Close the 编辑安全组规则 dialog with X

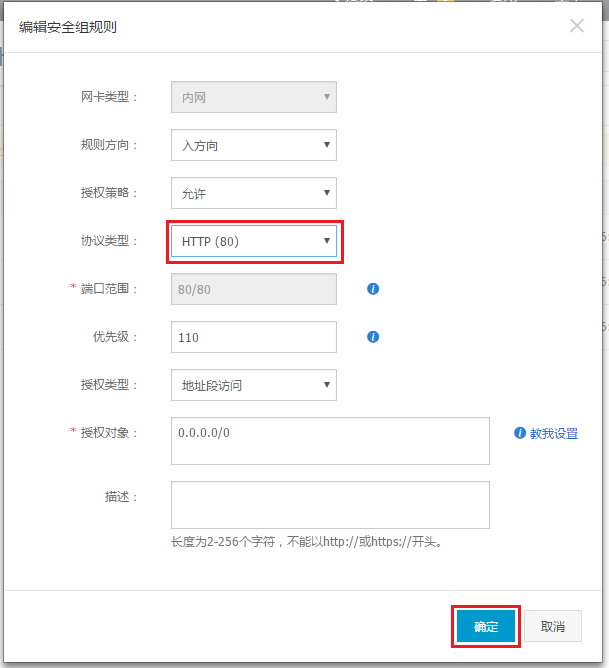click(x=577, y=26)
